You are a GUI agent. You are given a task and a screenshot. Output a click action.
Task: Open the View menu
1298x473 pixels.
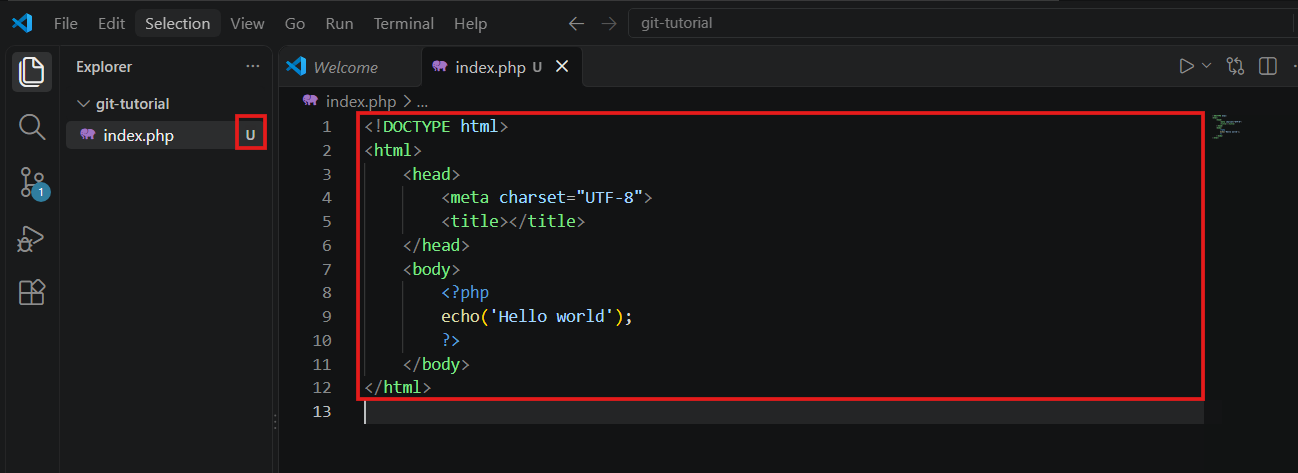(x=248, y=23)
